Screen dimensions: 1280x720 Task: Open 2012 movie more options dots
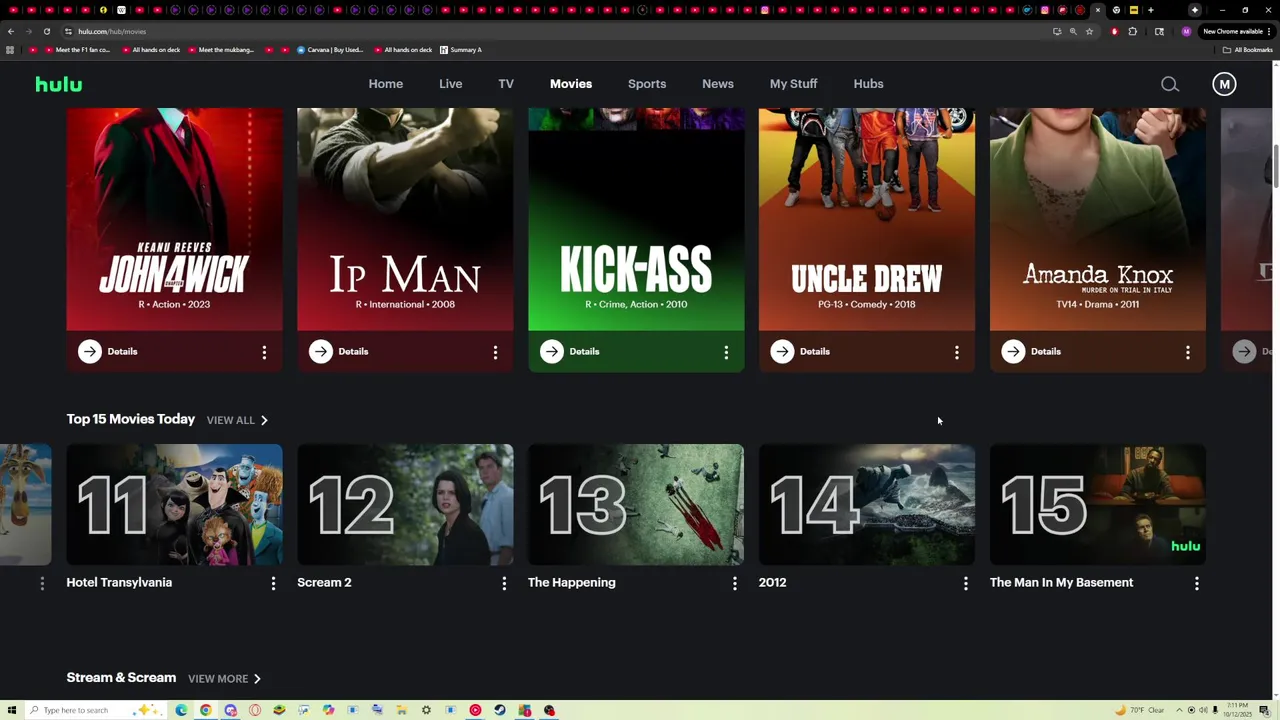pyautogui.click(x=966, y=583)
